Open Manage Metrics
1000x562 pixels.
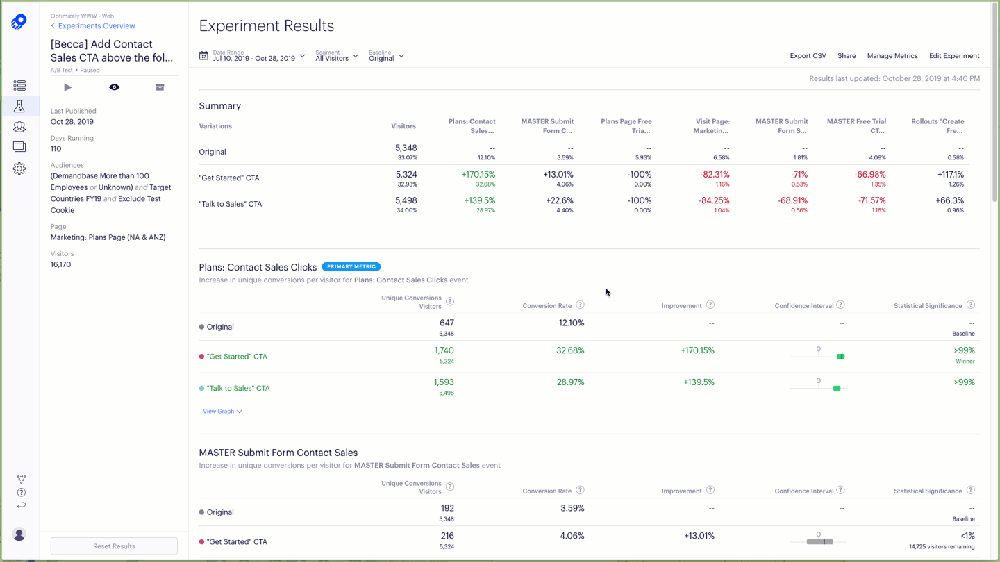pos(892,56)
